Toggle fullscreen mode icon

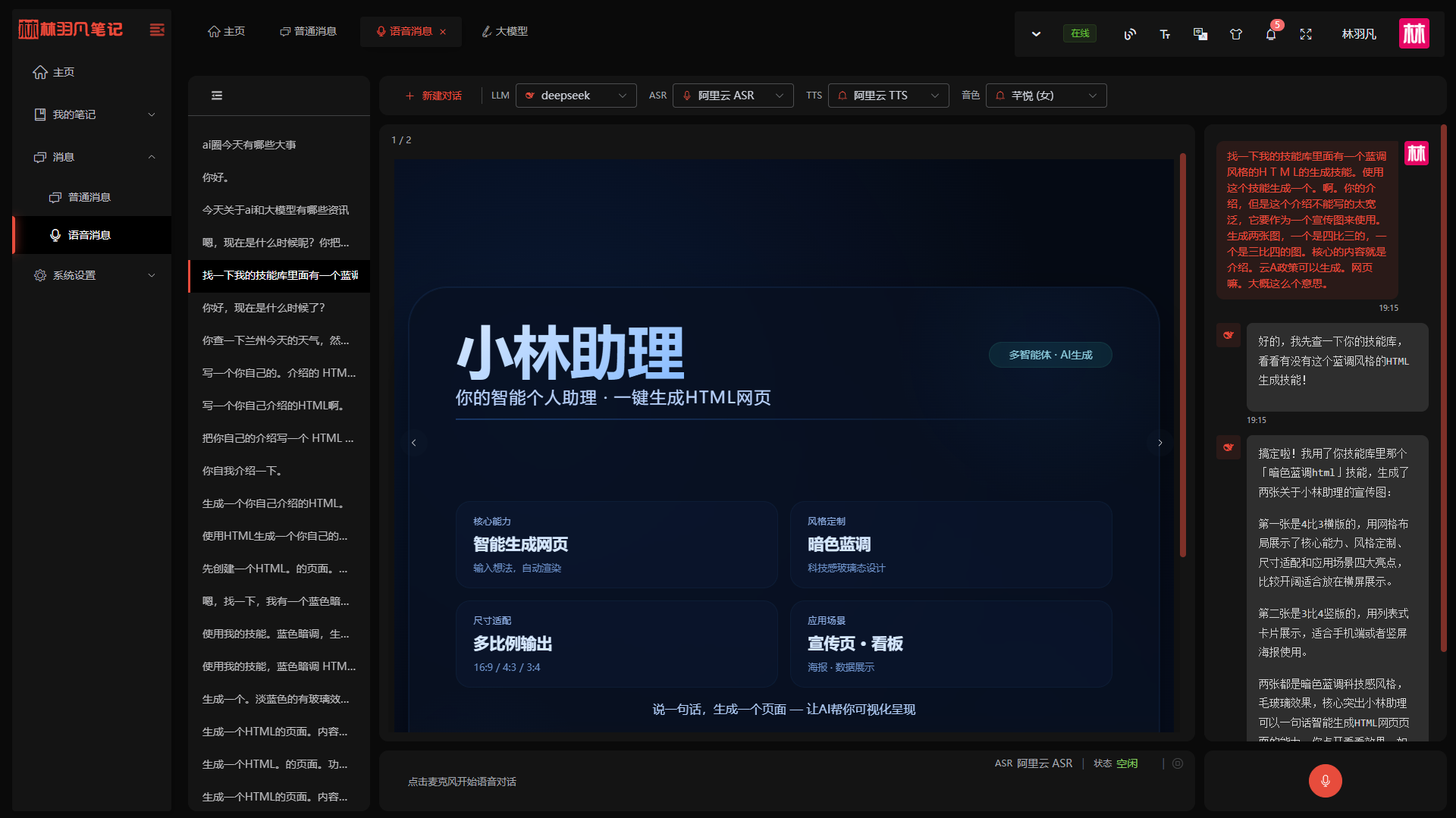[1306, 34]
